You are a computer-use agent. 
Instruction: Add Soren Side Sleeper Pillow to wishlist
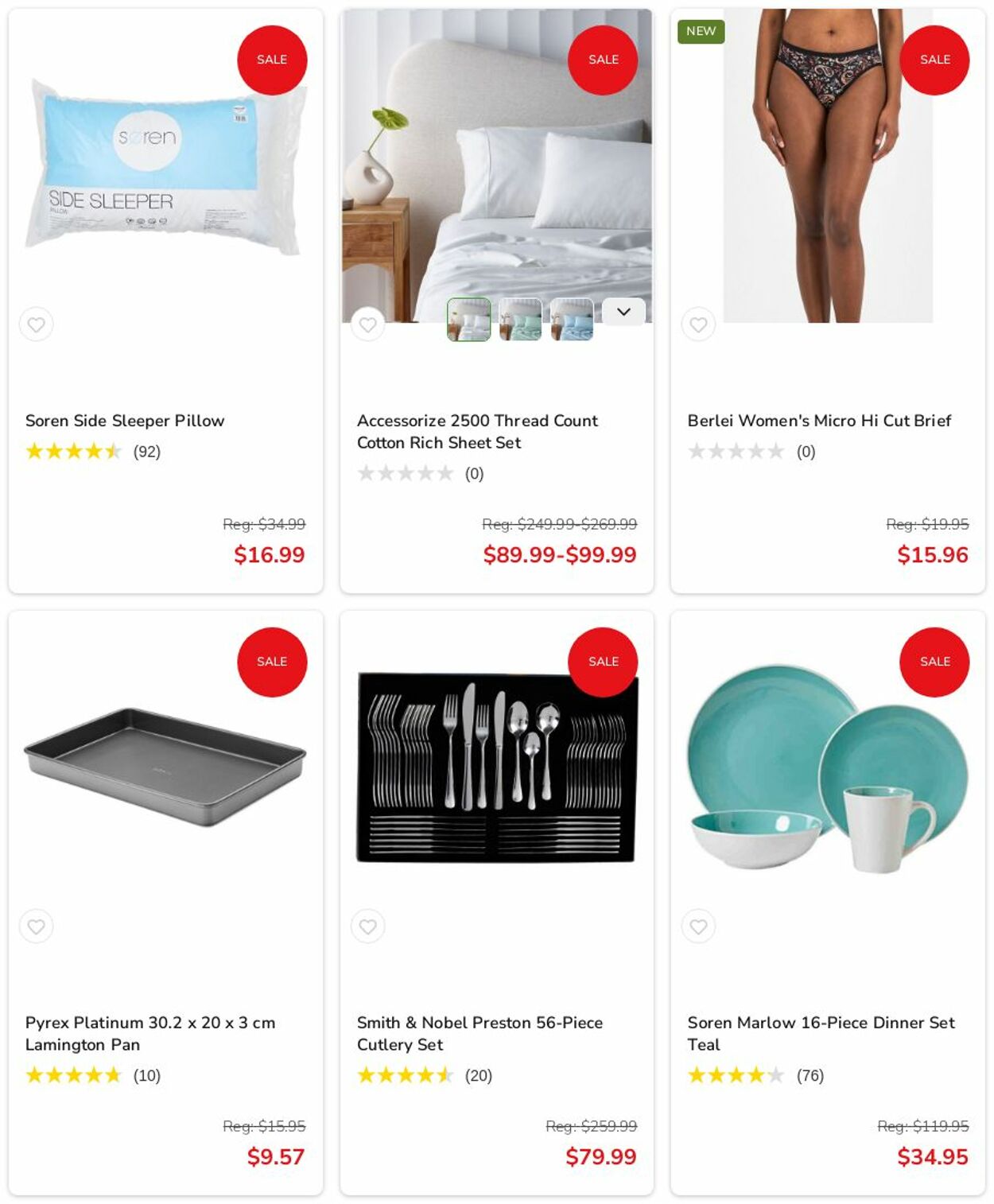point(37,324)
